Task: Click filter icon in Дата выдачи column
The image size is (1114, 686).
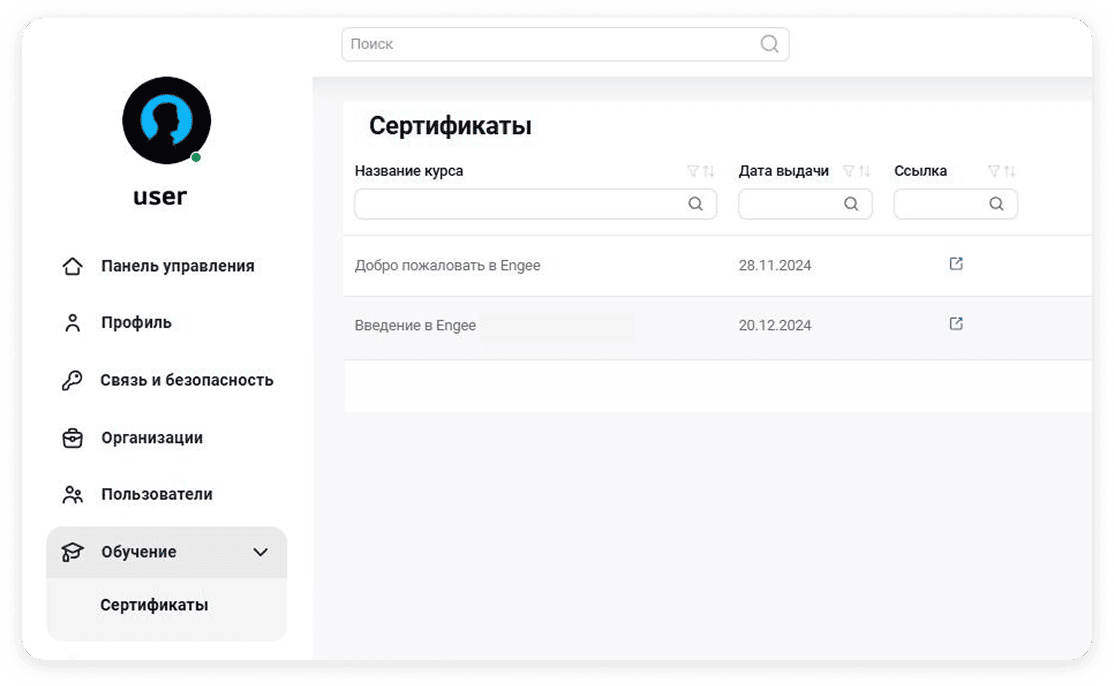Action: 849,171
